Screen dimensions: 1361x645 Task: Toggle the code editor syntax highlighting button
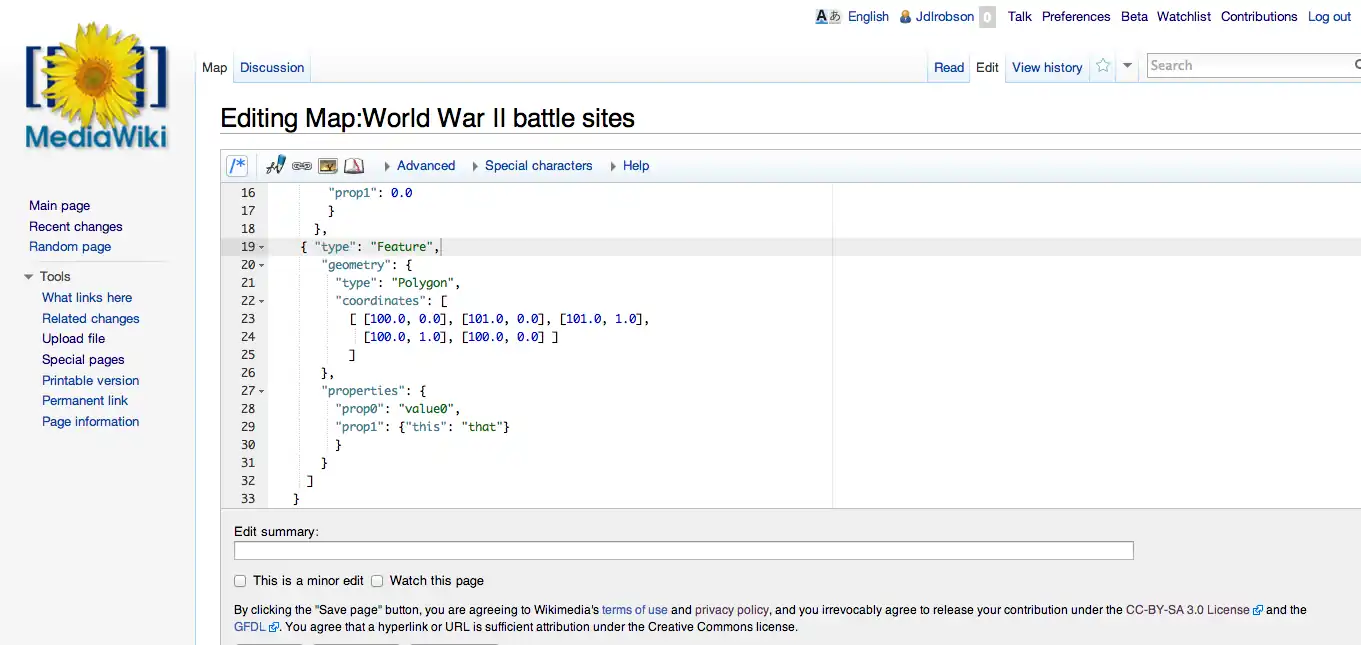click(237, 166)
